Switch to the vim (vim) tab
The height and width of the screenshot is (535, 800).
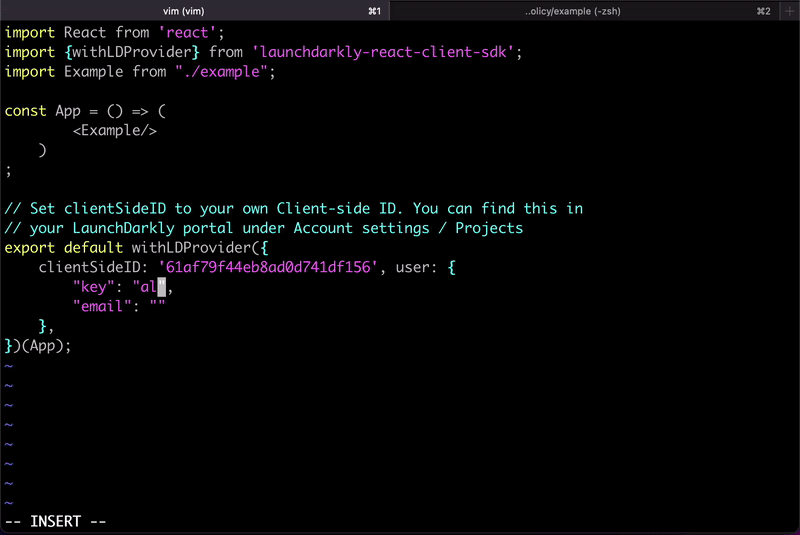pyautogui.click(x=194, y=11)
